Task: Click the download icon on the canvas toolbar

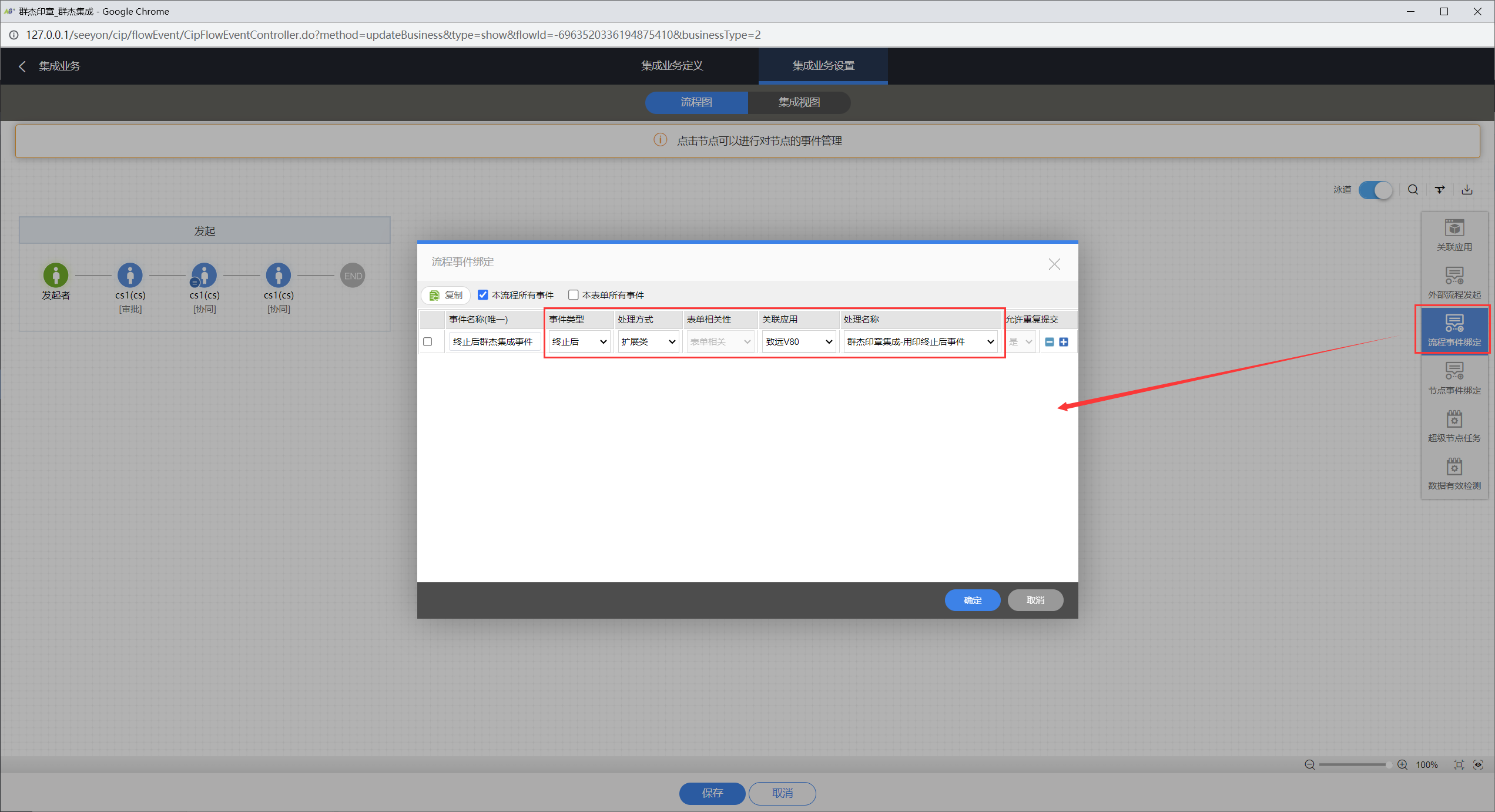Action: [x=1467, y=190]
